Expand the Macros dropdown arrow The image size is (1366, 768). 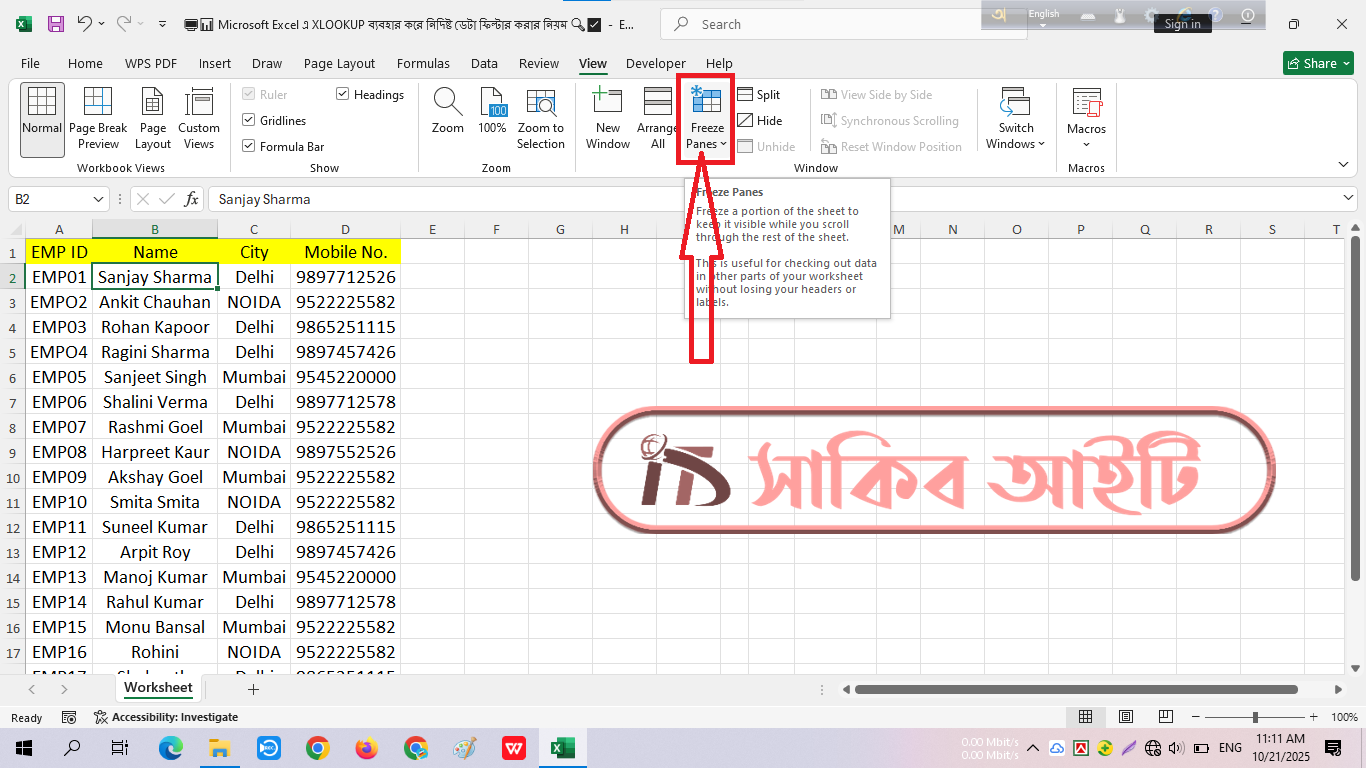[1086, 144]
